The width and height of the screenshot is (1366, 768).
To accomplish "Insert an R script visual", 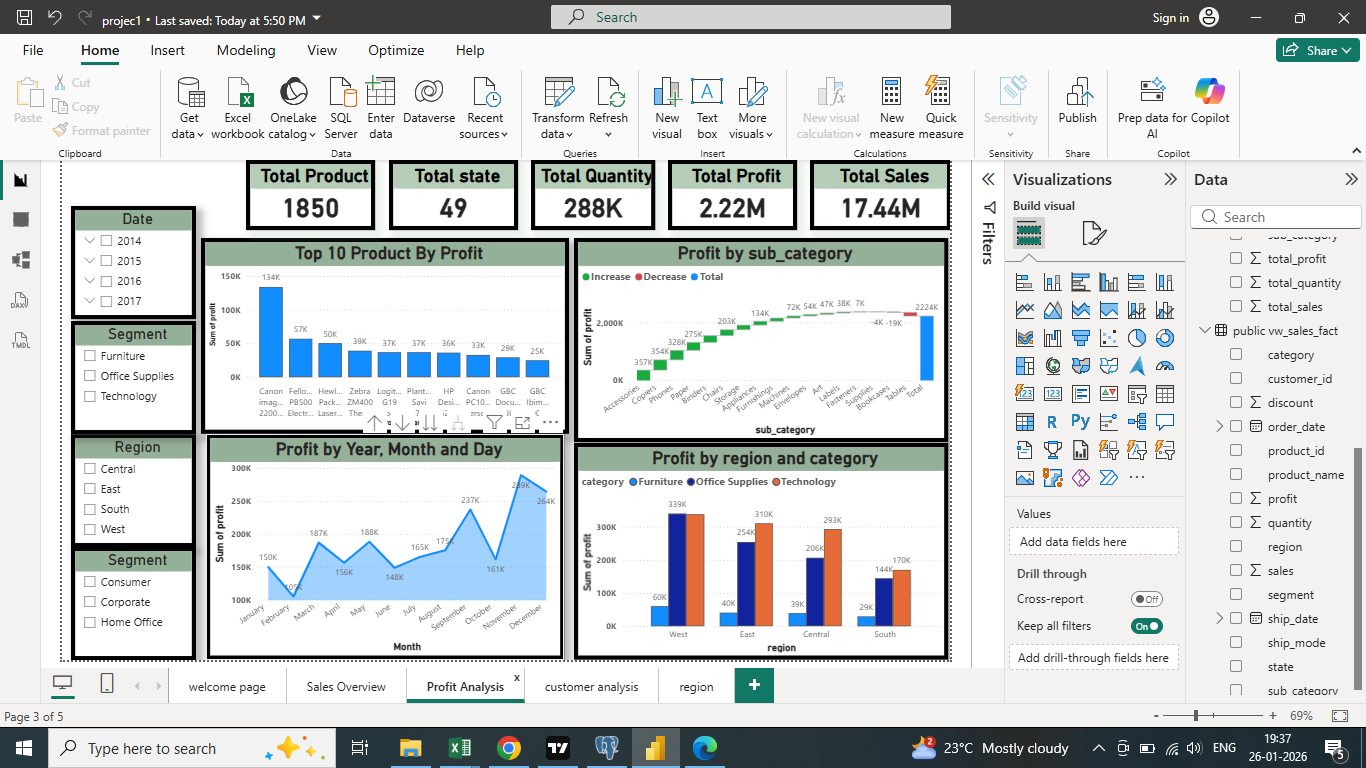I will click(1052, 422).
